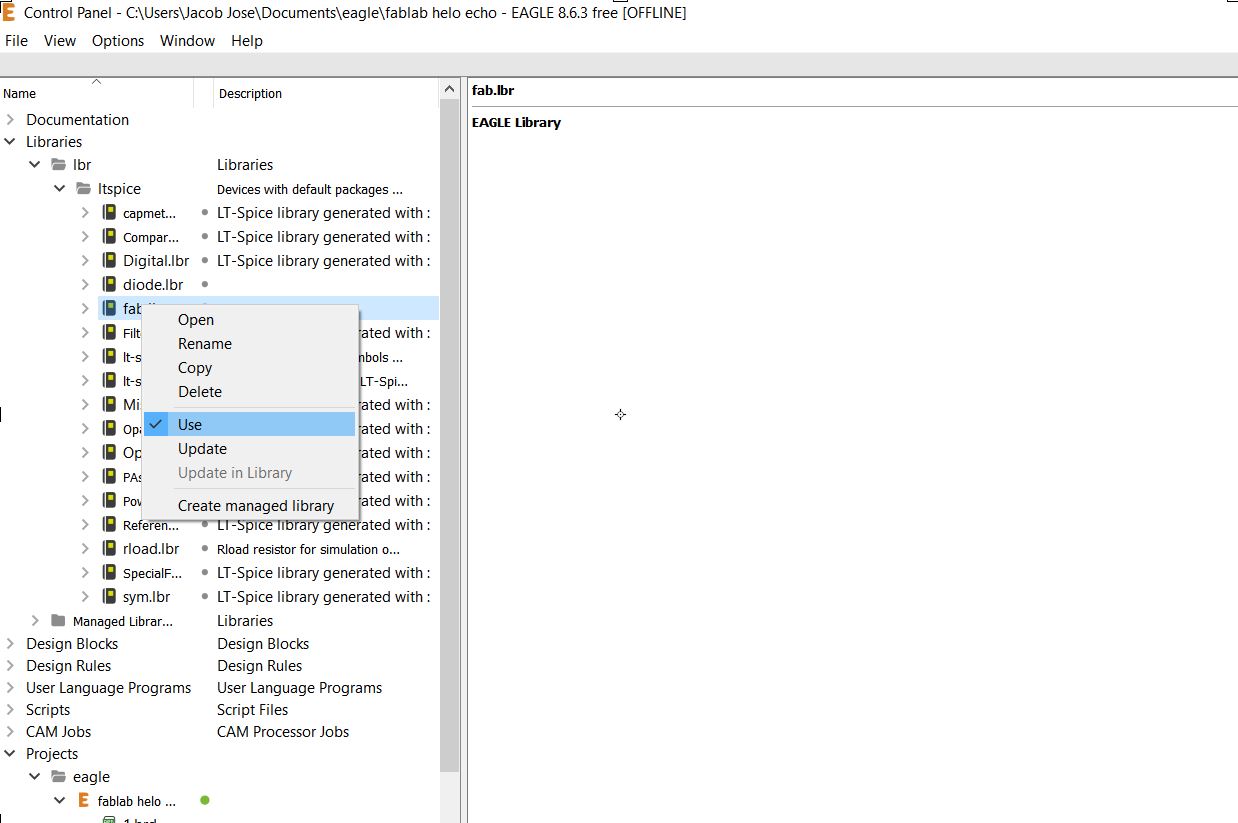
Task: Toggle in-use dot for SpecialF... library
Action: [205, 572]
